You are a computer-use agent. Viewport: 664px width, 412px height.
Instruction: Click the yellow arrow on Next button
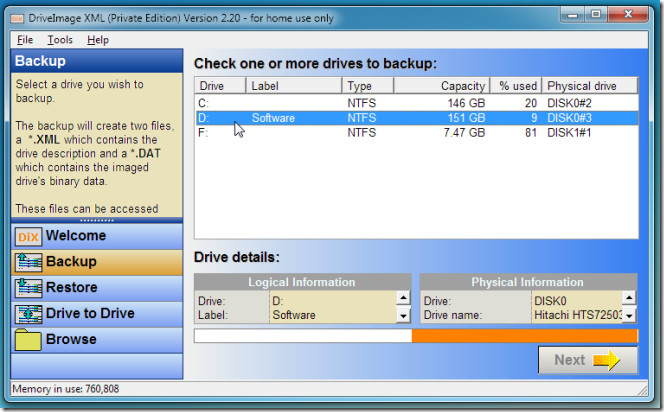tap(606, 360)
